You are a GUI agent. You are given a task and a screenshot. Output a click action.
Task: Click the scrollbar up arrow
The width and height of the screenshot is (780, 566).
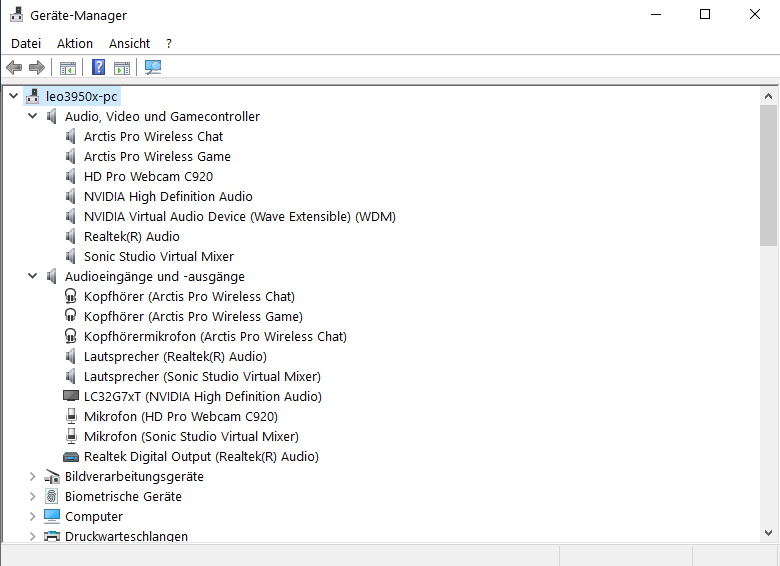tap(768, 96)
